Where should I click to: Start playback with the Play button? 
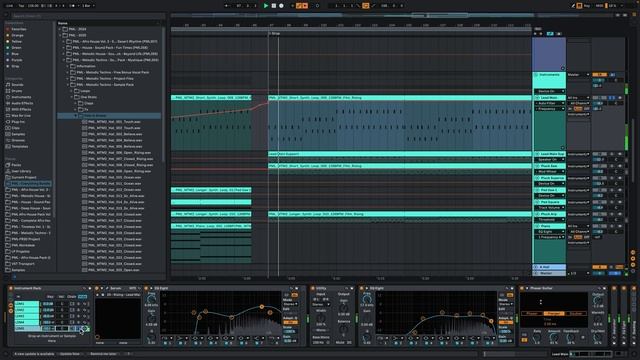click(x=266, y=6)
